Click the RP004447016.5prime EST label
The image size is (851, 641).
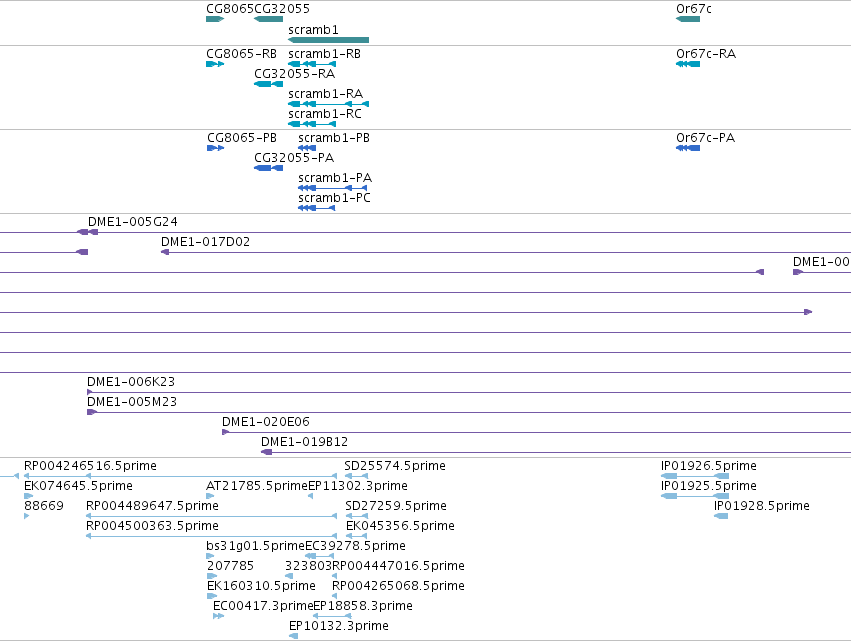pos(399,567)
